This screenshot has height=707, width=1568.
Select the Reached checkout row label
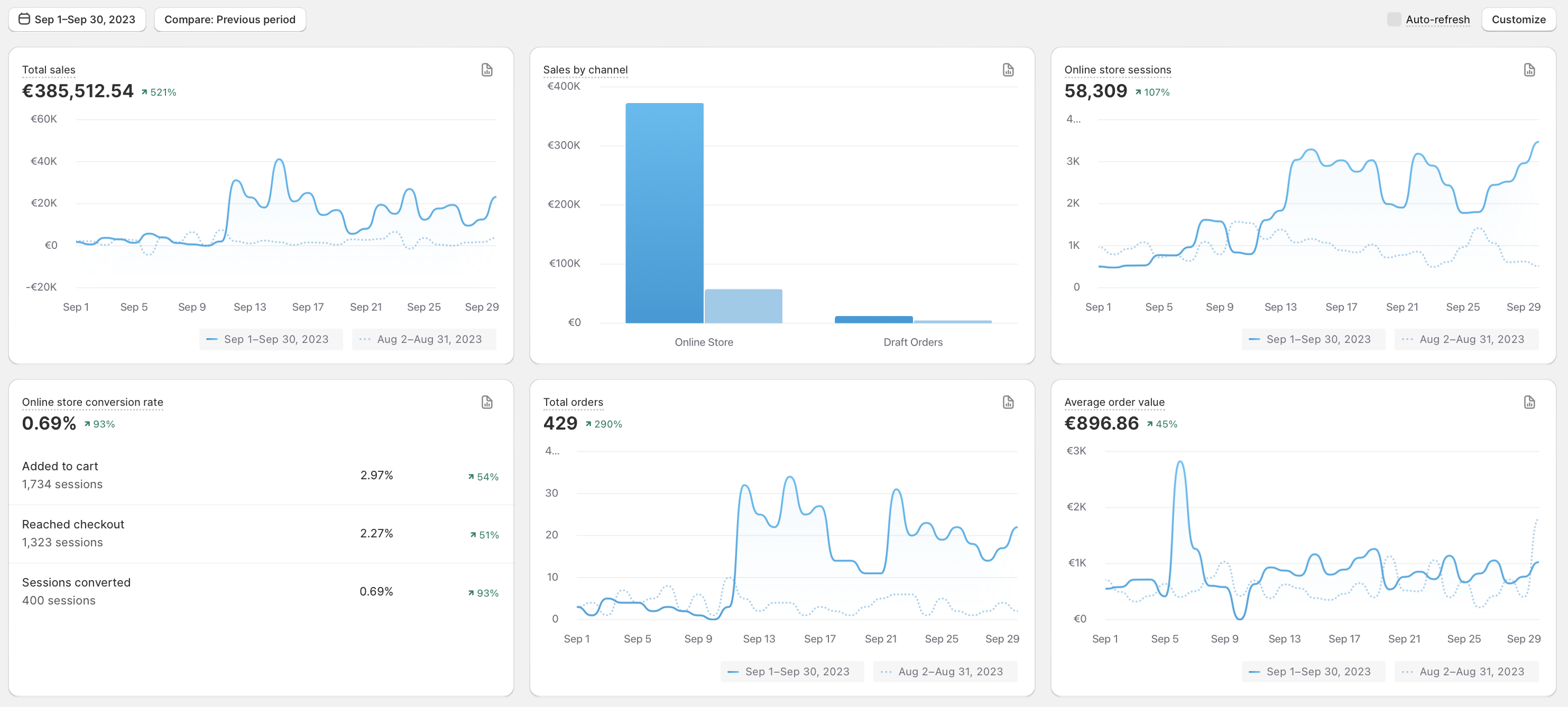click(73, 525)
